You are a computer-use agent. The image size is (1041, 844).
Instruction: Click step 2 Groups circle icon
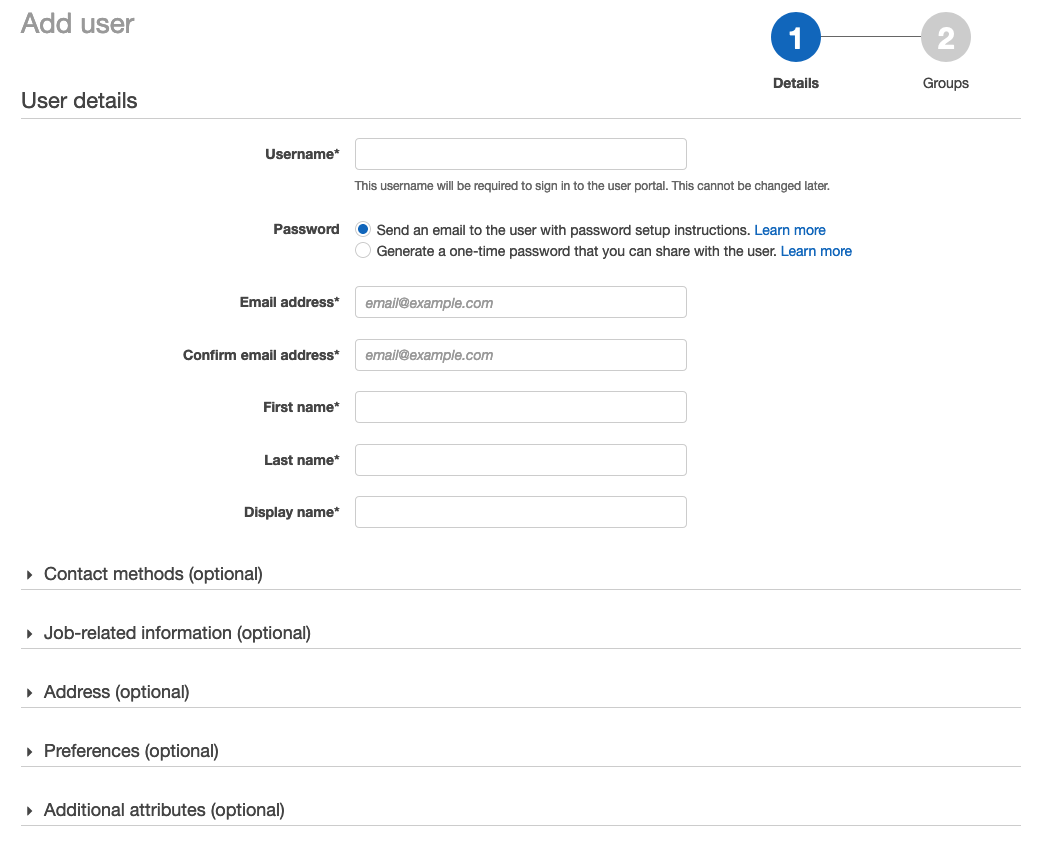[945, 36]
